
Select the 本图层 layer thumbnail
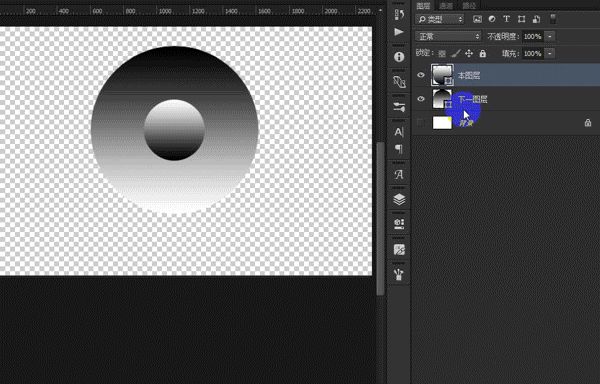442,75
